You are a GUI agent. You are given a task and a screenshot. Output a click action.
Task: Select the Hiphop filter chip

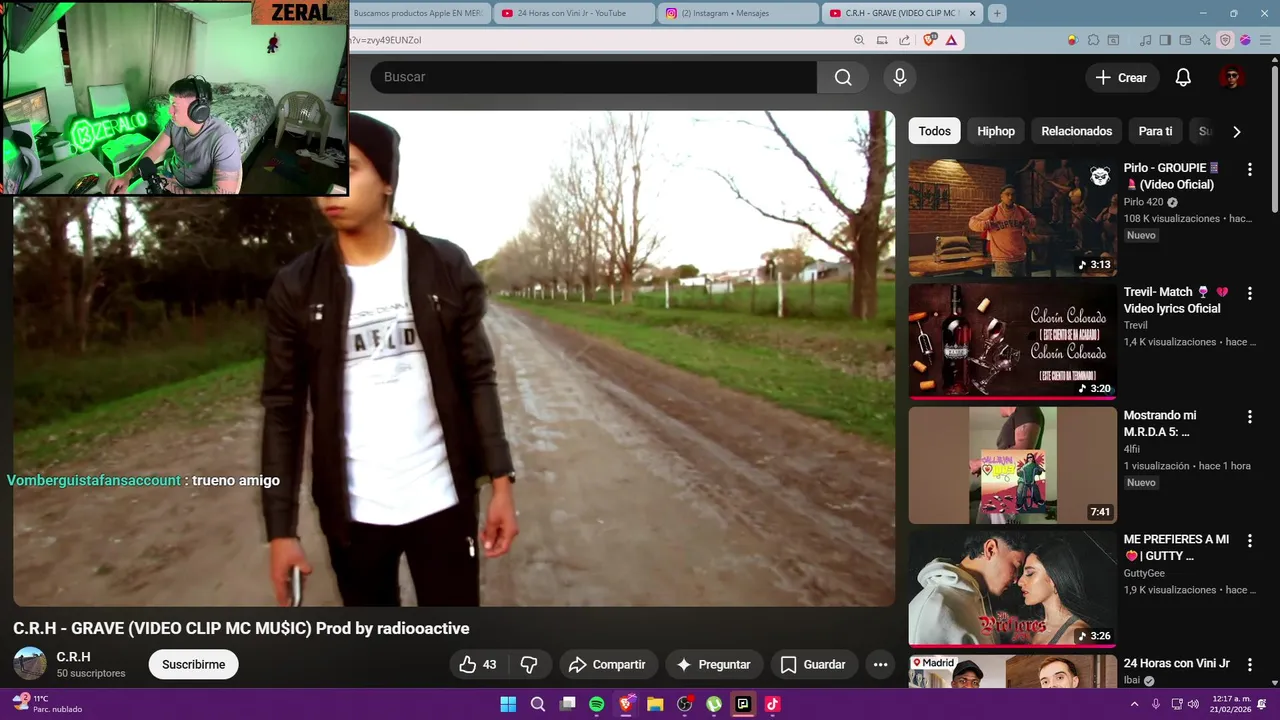click(x=996, y=131)
